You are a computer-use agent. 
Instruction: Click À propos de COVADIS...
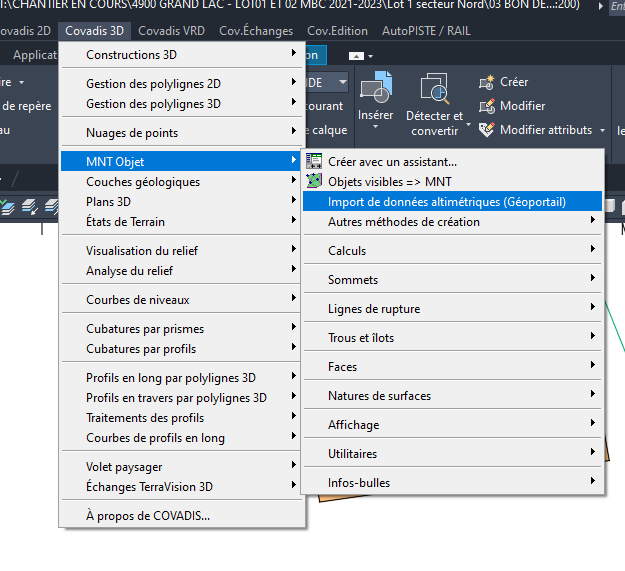click(181, 516)
